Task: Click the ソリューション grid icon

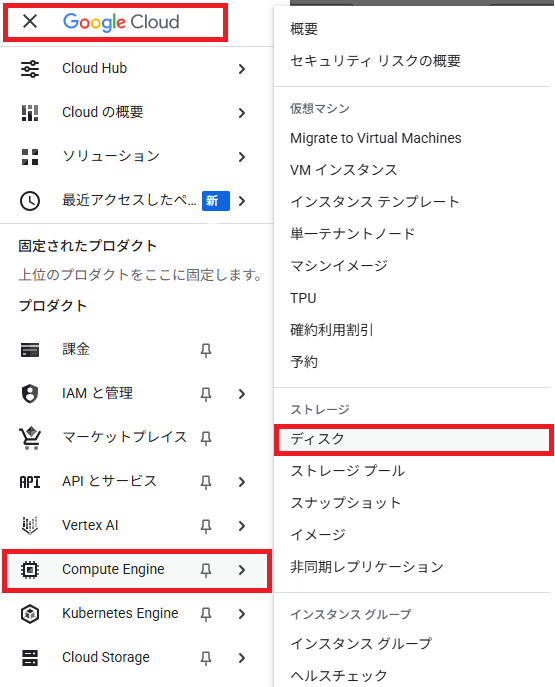Action: [30, 157]
